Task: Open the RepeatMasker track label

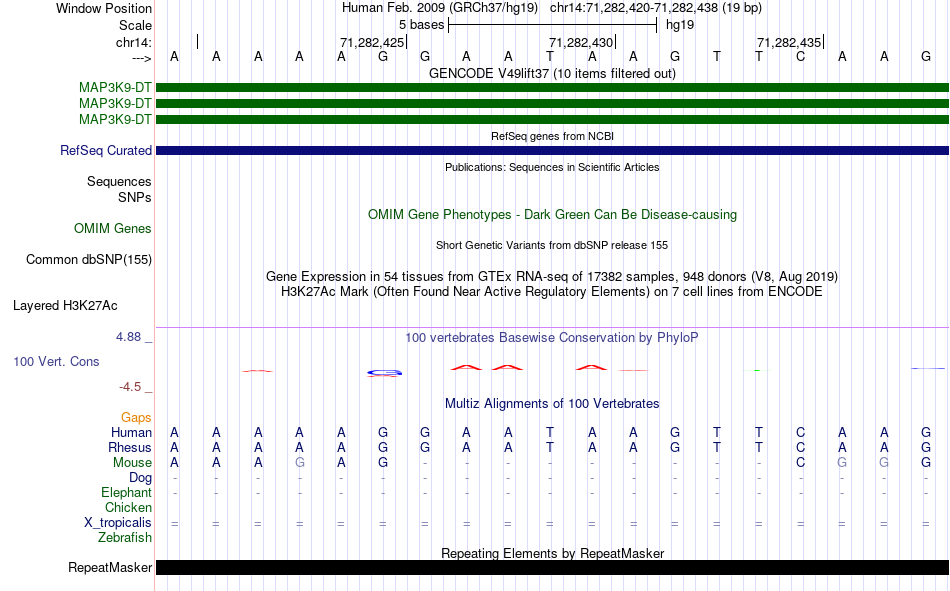Action: click(x=110, y=567)
